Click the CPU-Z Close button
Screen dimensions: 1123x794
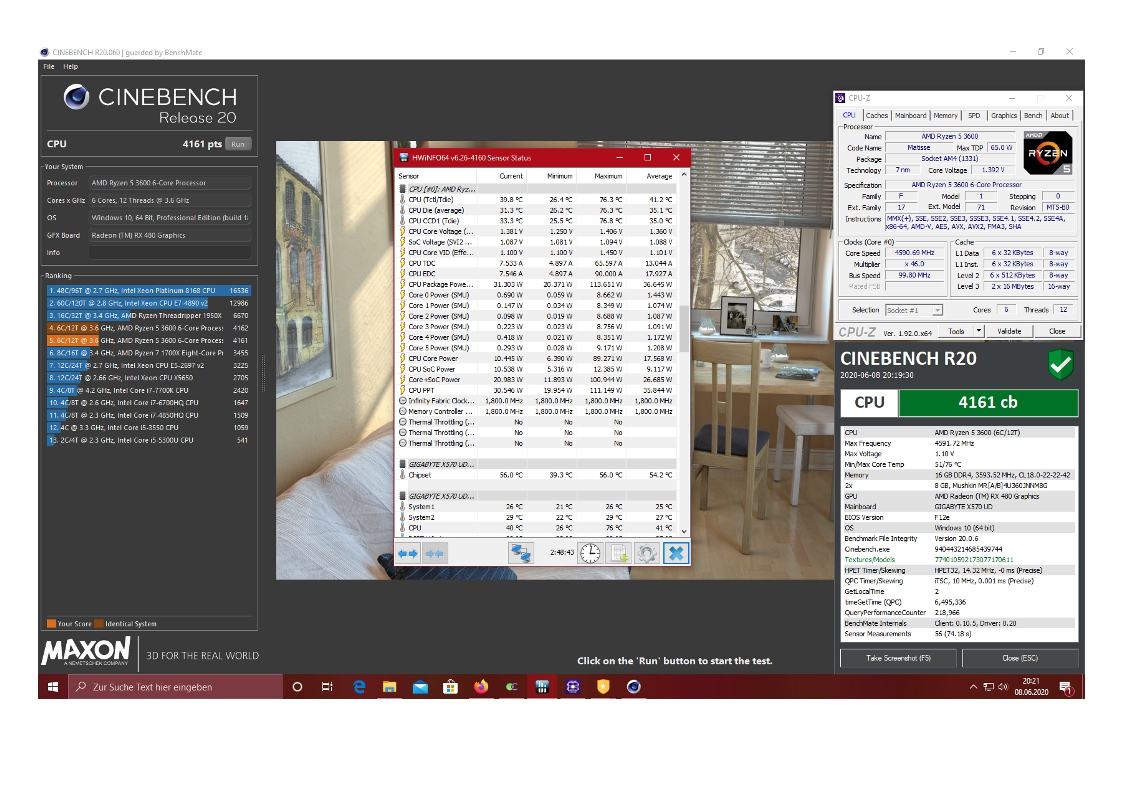(x=1057, y=331)
